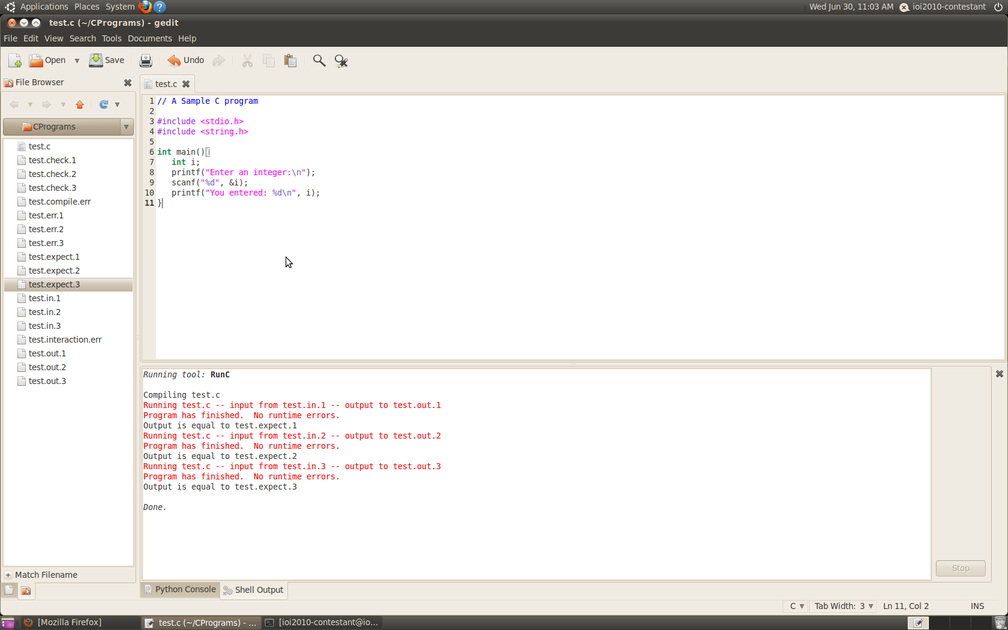This screenshot has height=630, width=1008.
Task: Open the Documents menu
Action: pyautogui.click(x=150, y=39)
